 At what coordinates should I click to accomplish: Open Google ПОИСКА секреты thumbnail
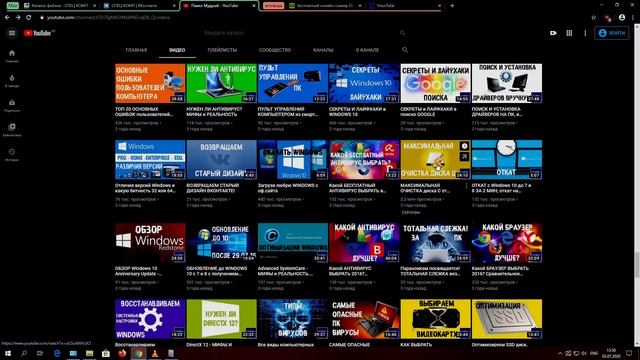click(x=436, y=83)
